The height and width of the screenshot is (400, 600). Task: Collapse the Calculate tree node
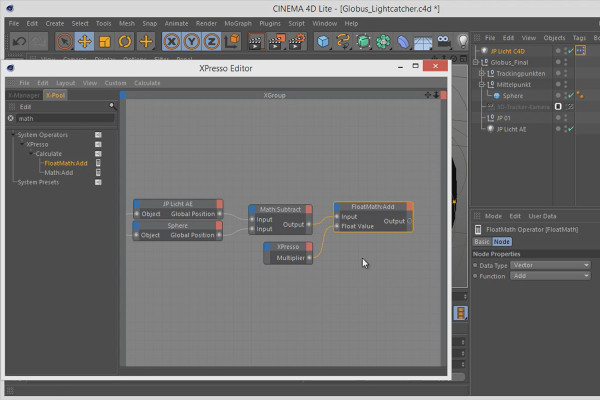click(31, 153)
